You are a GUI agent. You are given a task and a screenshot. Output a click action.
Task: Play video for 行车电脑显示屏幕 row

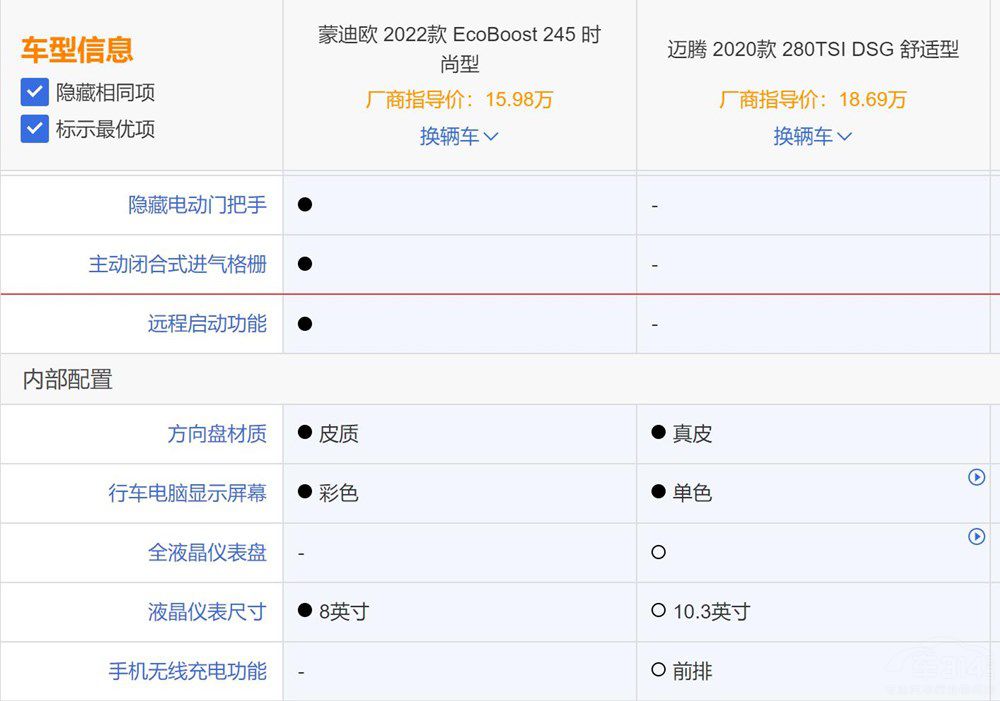pyautogui.click(x=977, y=478)
